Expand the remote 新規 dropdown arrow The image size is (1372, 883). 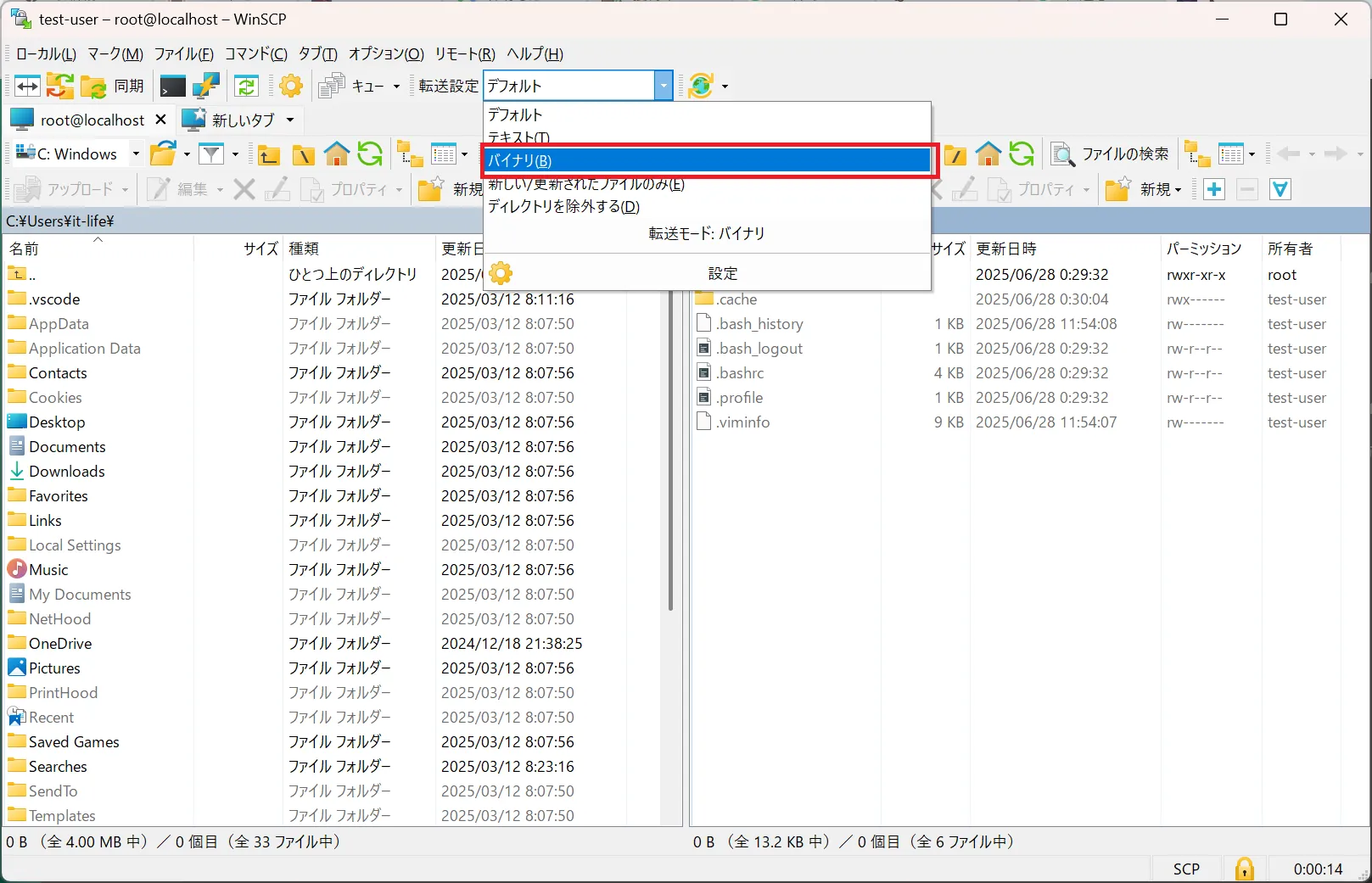[1178, 190]
